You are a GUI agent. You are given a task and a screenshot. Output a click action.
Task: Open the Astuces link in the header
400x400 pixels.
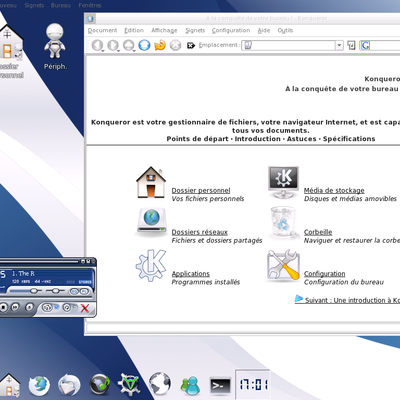(x=302, y=139)
